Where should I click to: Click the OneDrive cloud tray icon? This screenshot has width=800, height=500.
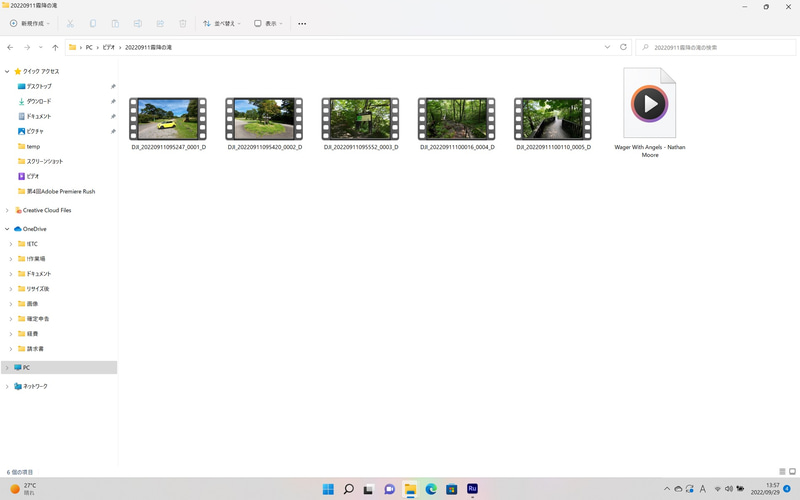pyautogui.click(x=678, y=489)
